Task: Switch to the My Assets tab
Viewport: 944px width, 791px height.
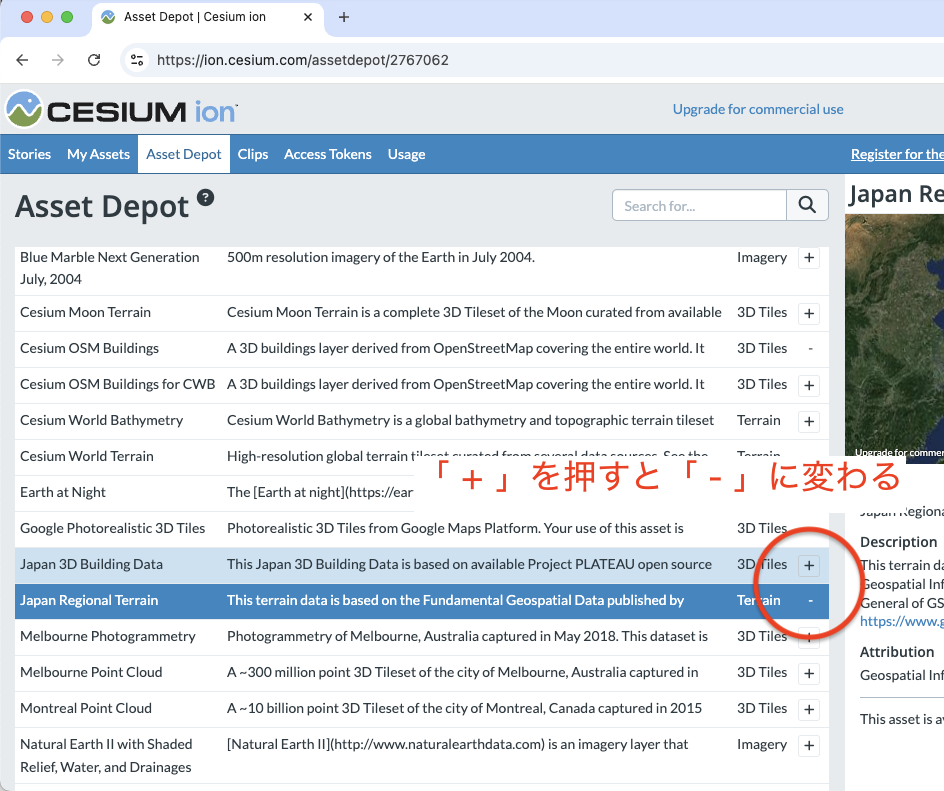Action: point(98,154)
